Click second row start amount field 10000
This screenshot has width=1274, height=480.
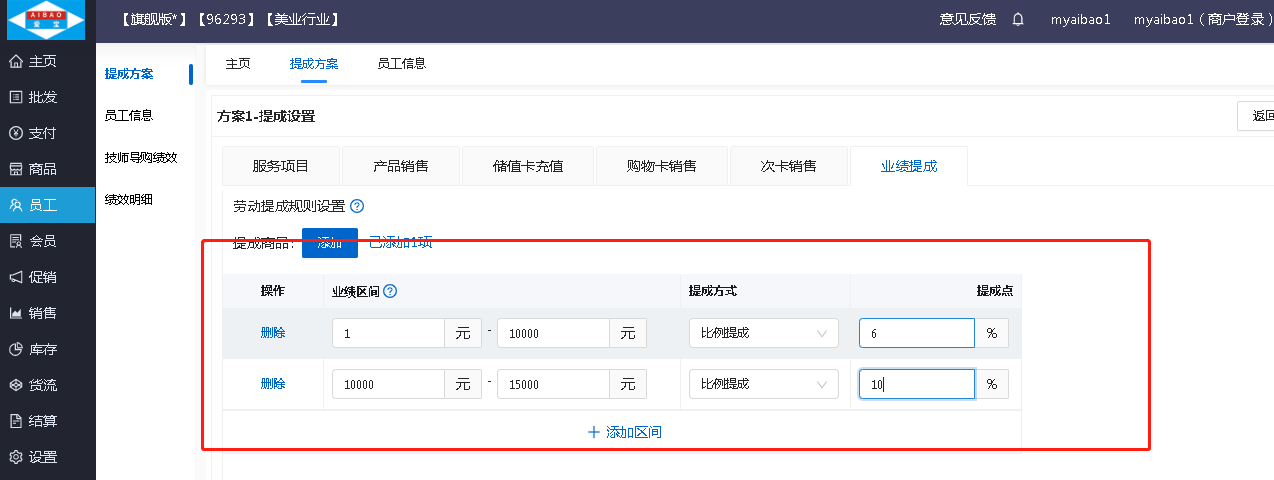(388, 384)
